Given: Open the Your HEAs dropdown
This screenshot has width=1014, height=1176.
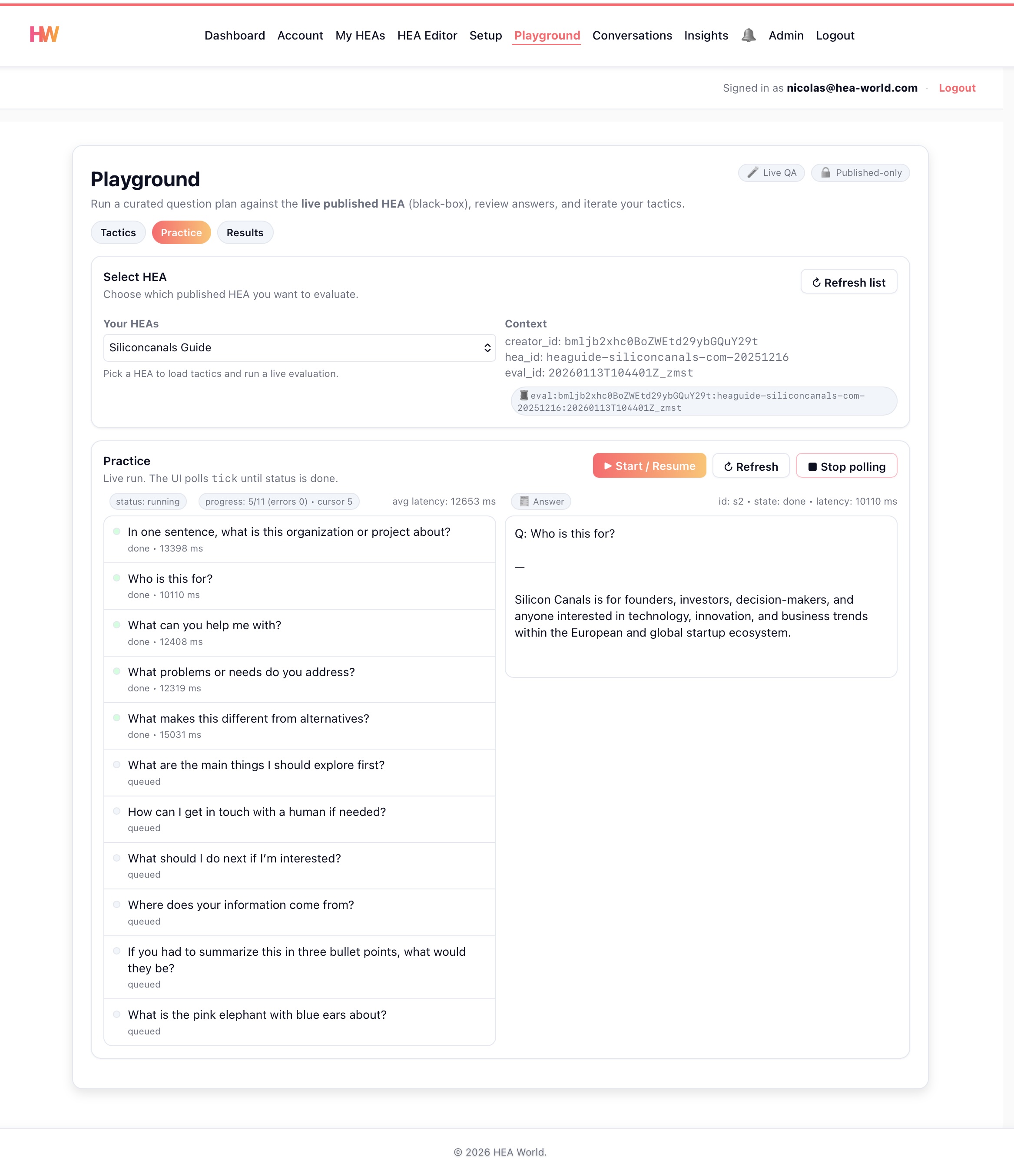Looking at the screenshot, I should [x=299, y=347].
